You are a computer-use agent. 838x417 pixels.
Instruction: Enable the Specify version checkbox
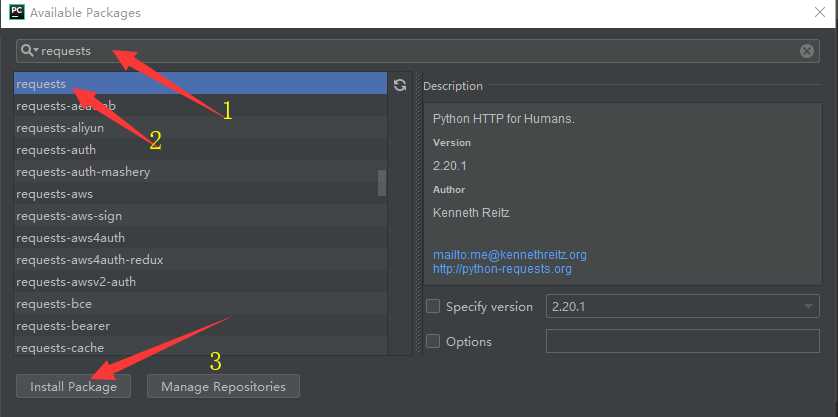tap(433, 306)
